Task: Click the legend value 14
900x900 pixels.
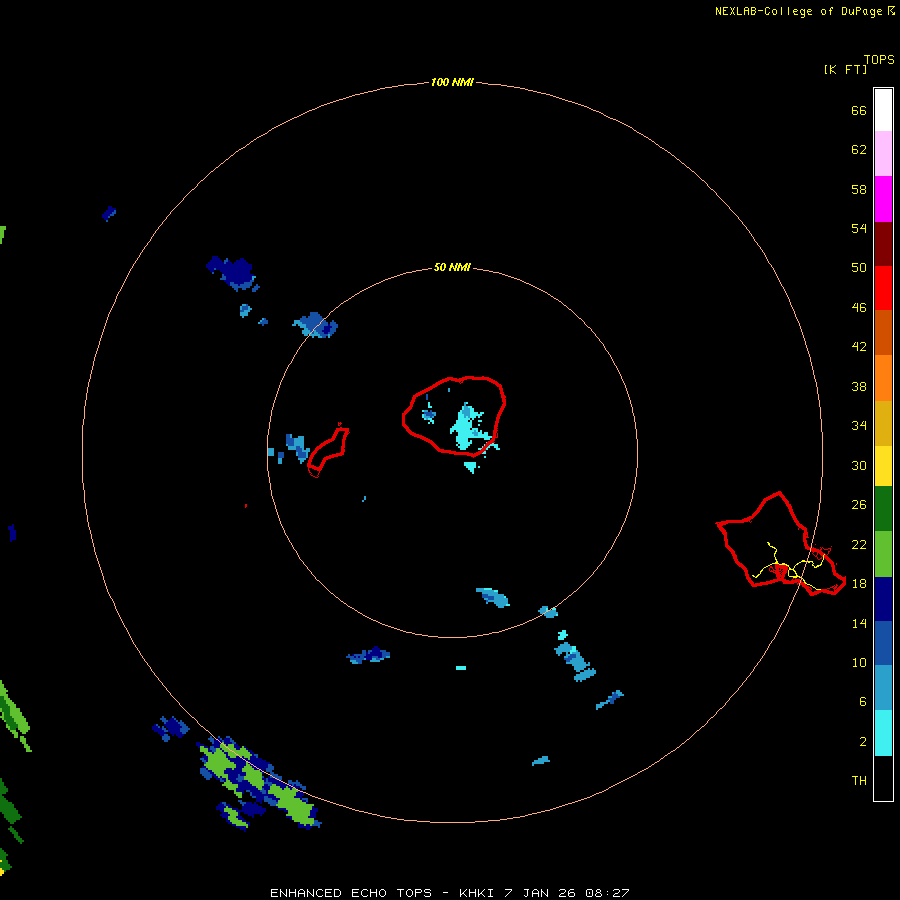Action: [x=859, y=623]
